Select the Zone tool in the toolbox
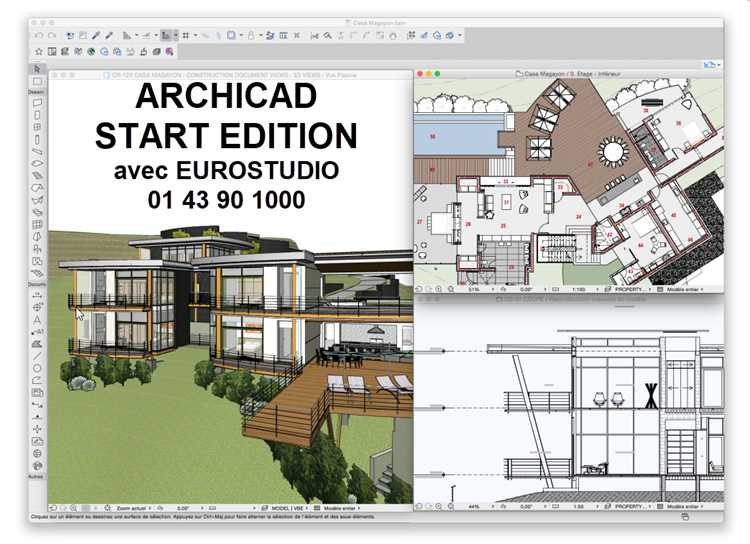 click(37, 261)
